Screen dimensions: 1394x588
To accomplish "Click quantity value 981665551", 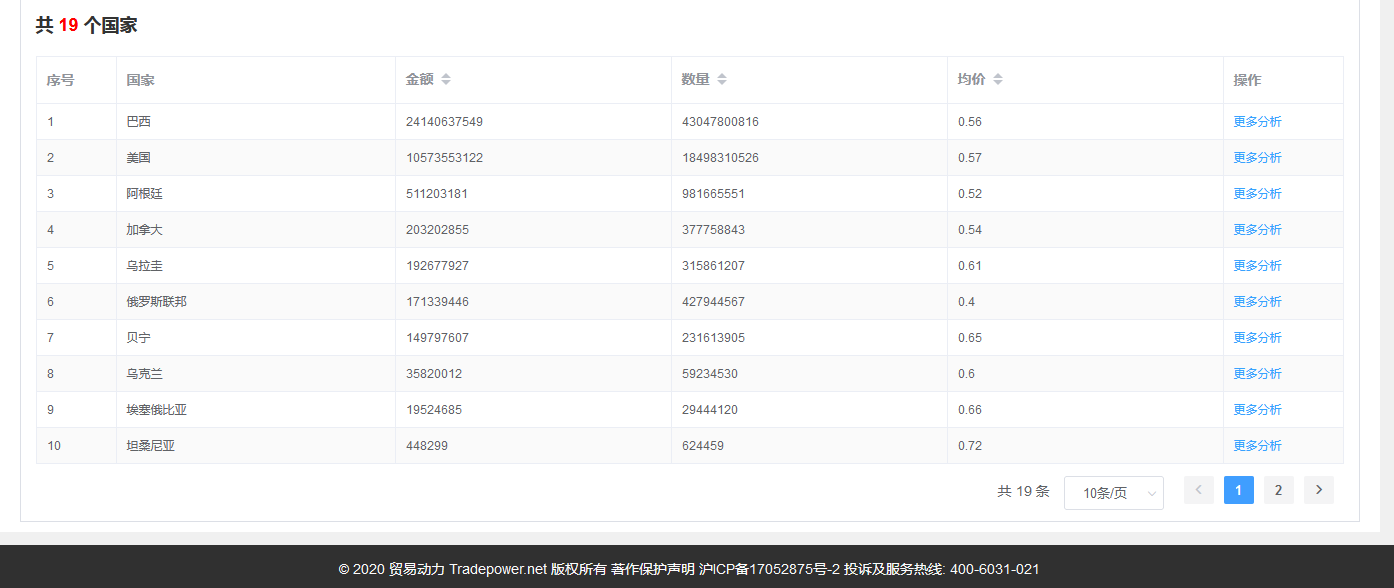I will point(713,194).
